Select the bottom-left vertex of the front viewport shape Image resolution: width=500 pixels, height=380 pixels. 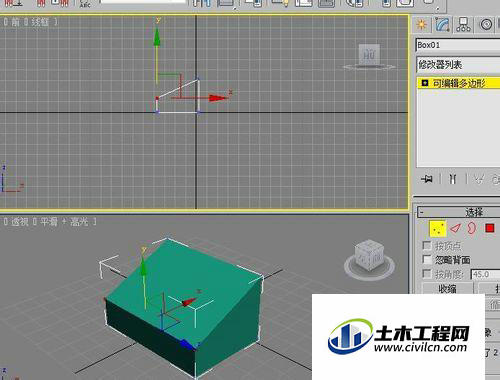click(157, 112)
